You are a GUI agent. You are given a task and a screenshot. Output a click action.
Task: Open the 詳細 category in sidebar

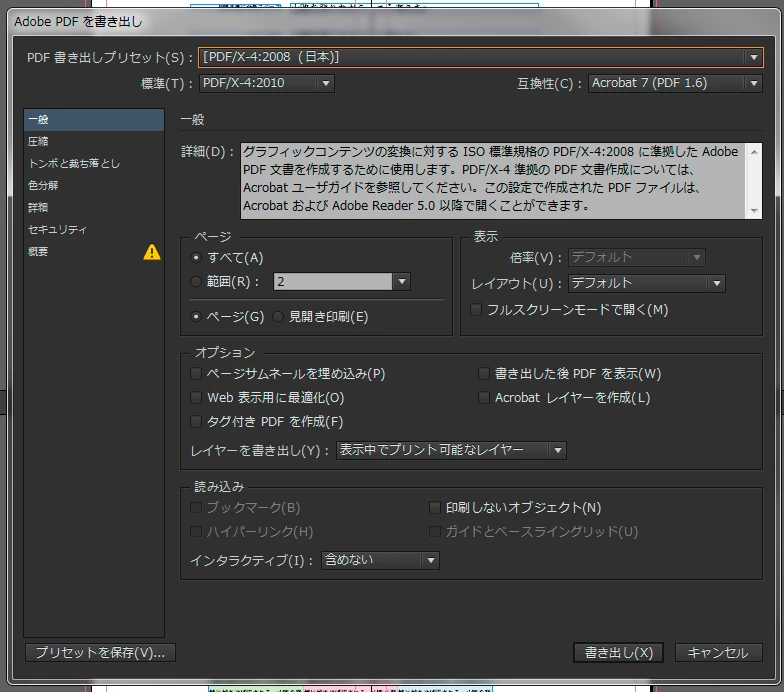(x=94, y=208)
